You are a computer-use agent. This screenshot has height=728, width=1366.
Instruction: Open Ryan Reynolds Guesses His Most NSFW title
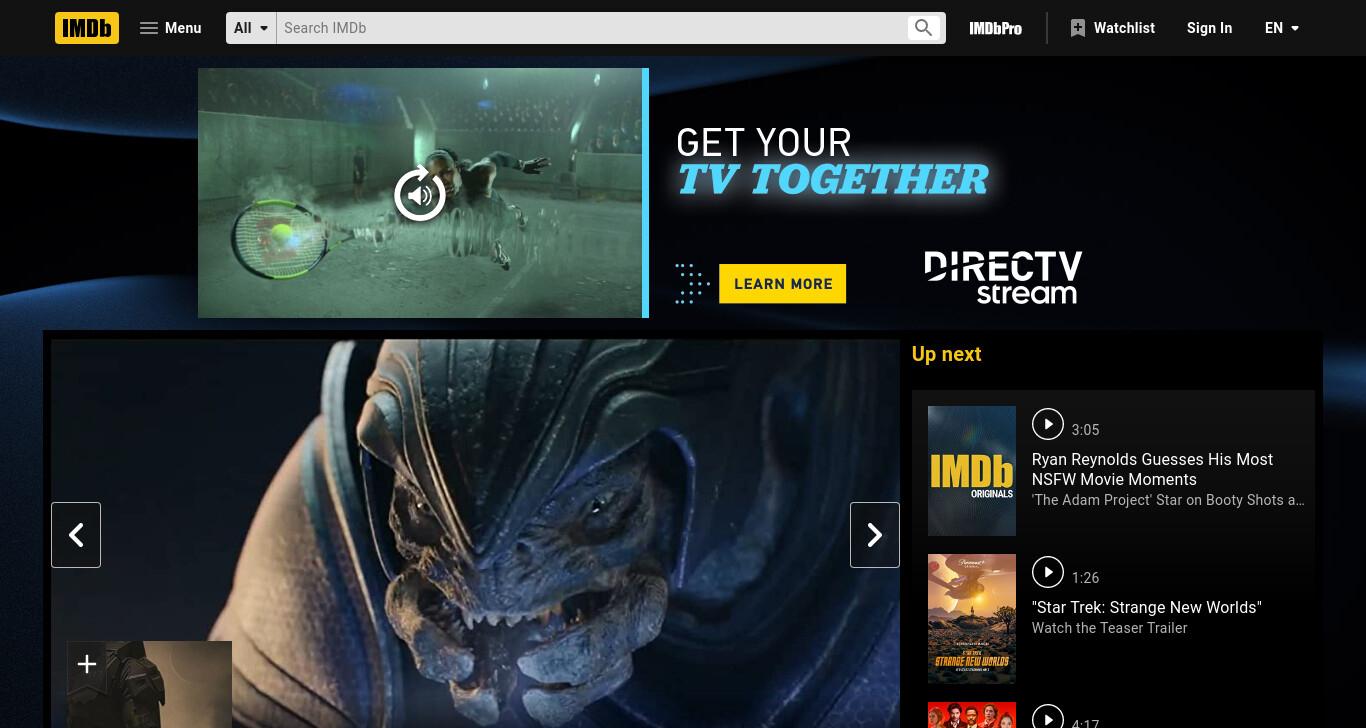[1152, 469]
